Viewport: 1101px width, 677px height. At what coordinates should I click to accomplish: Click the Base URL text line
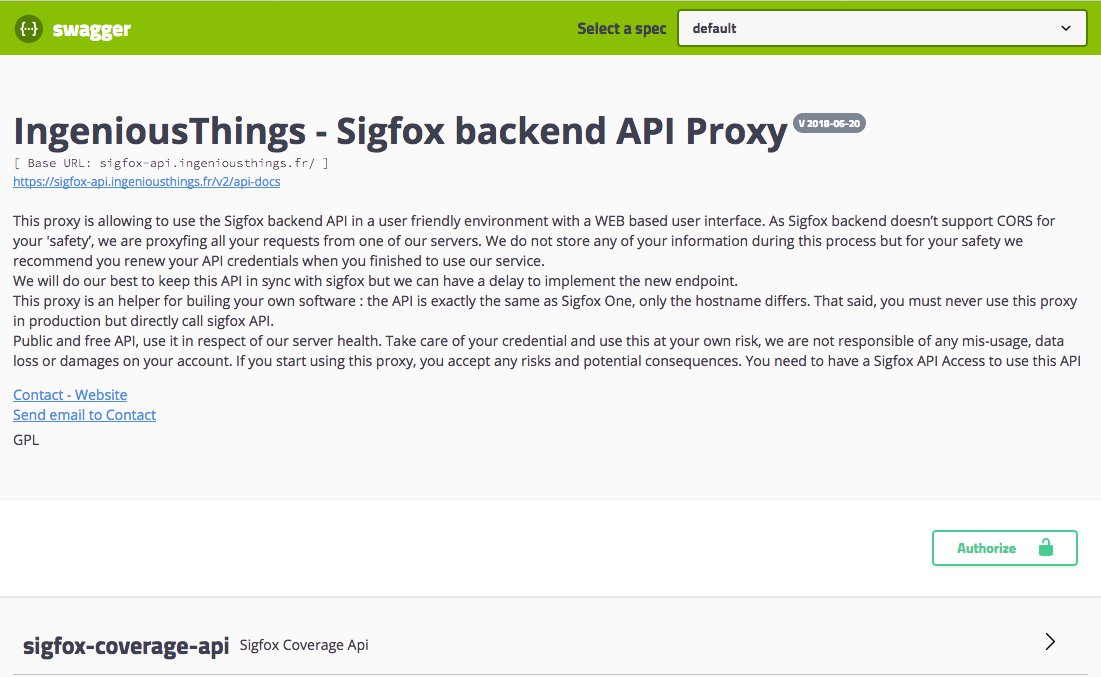coord(171,163)
